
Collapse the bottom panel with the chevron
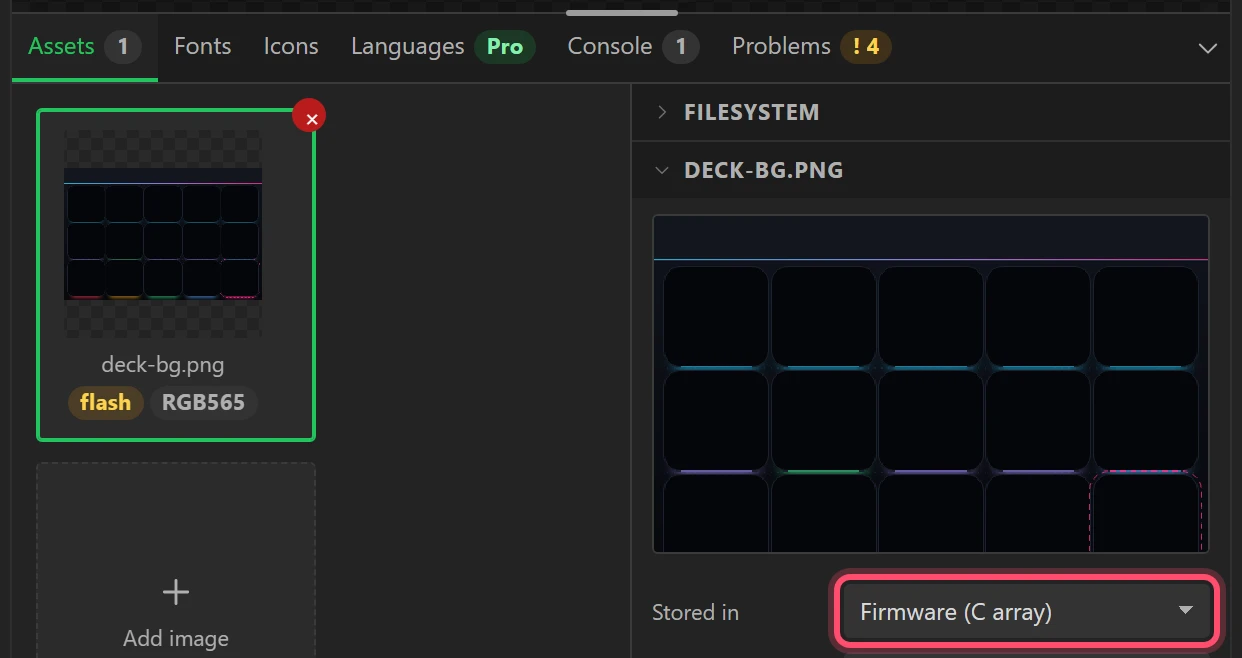[1208, 48]
